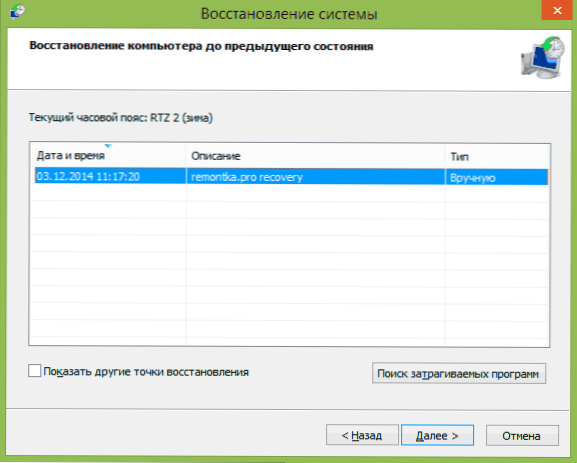Click the System Restore icon in title bar
577x463 pixels.
pos(17,12)
